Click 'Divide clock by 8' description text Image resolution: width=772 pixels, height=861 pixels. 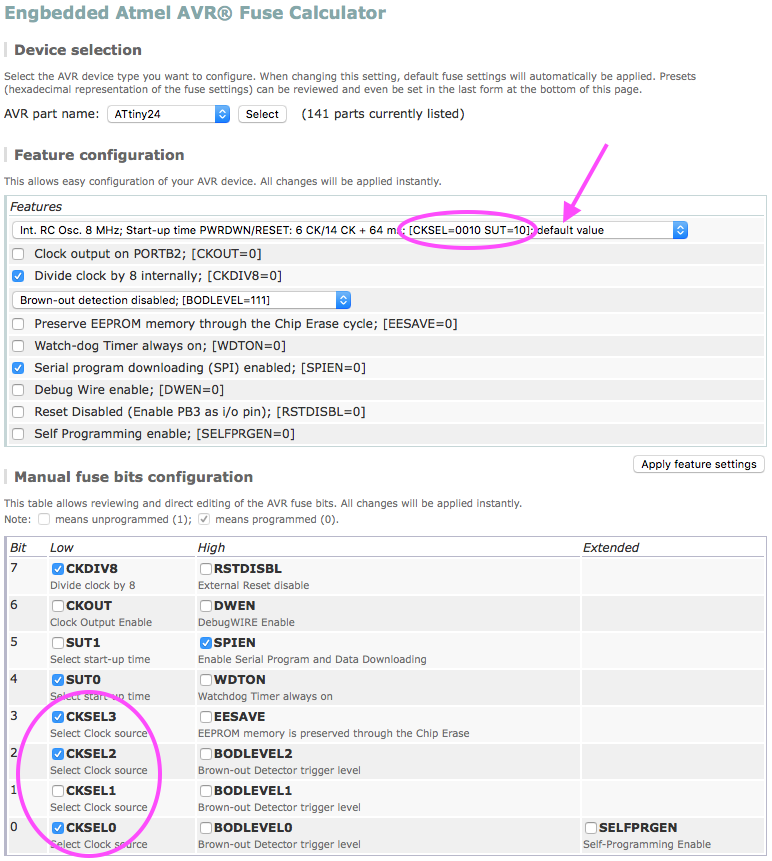pos(93,585)
